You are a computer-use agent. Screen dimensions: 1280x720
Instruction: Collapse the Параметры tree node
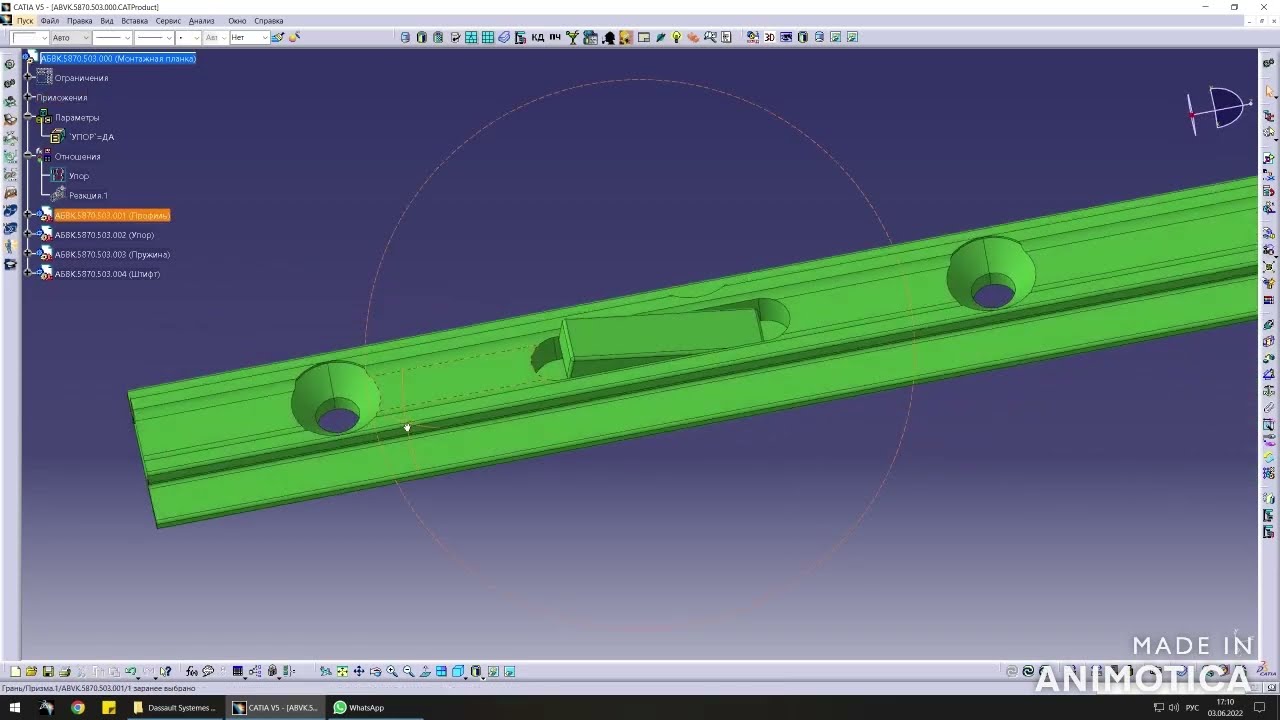(x=29, y=117)
